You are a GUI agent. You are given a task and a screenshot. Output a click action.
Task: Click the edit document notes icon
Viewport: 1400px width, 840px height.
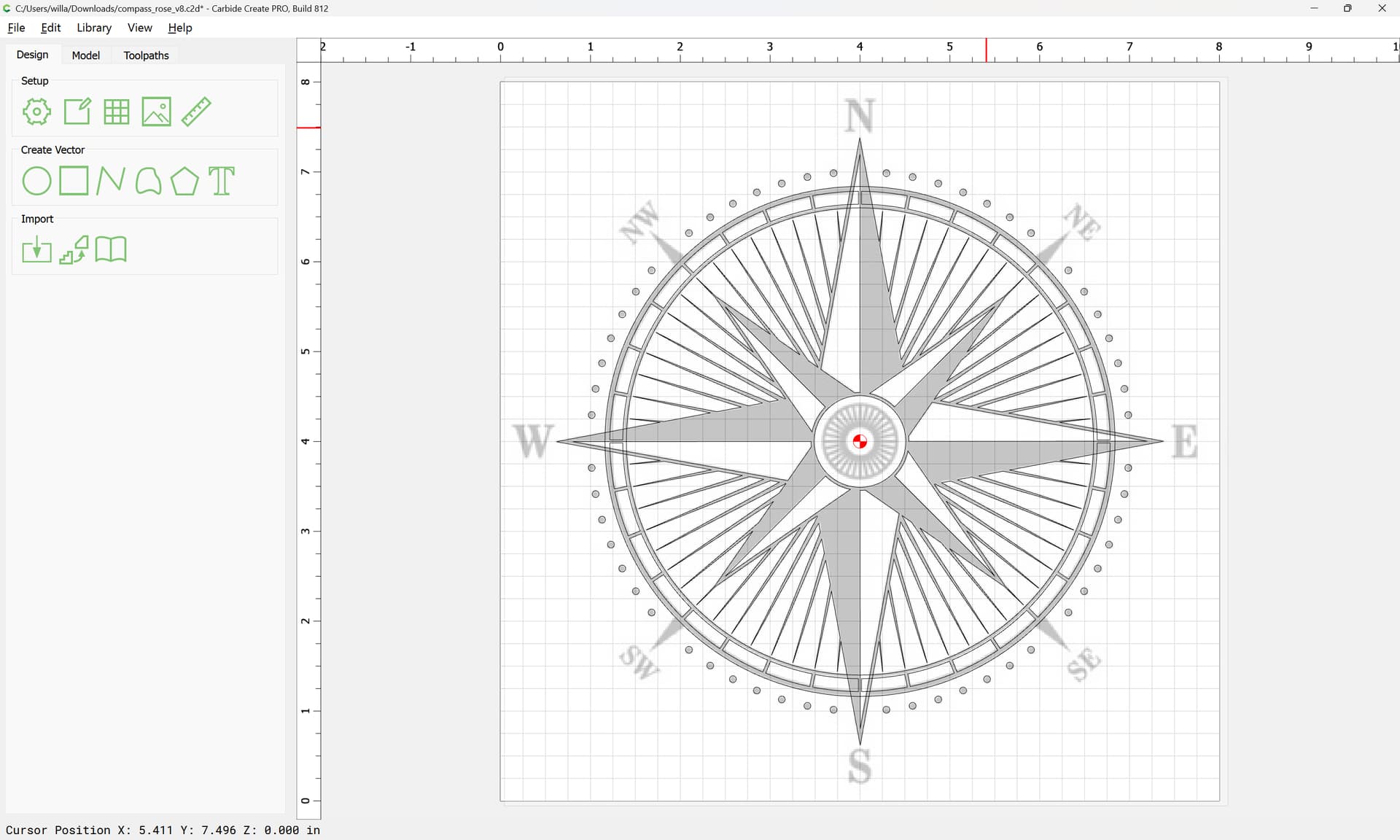click(x=77, y=112)
